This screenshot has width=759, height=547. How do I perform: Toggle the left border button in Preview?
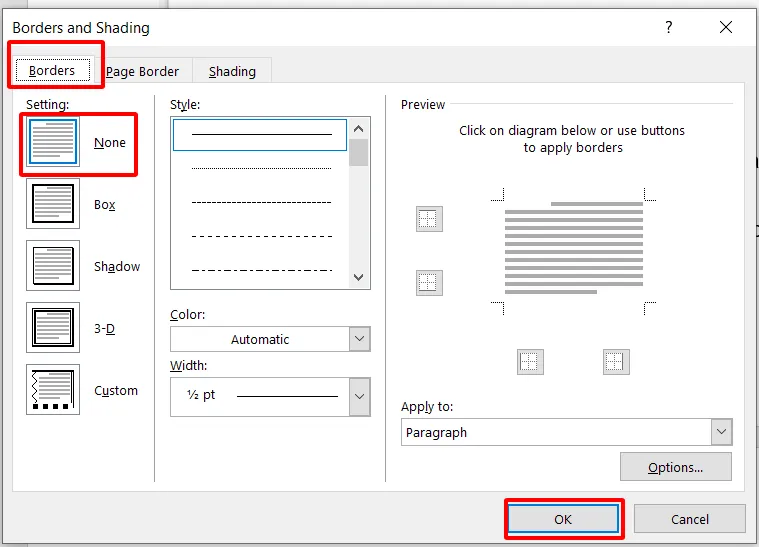tap(530, 362)
